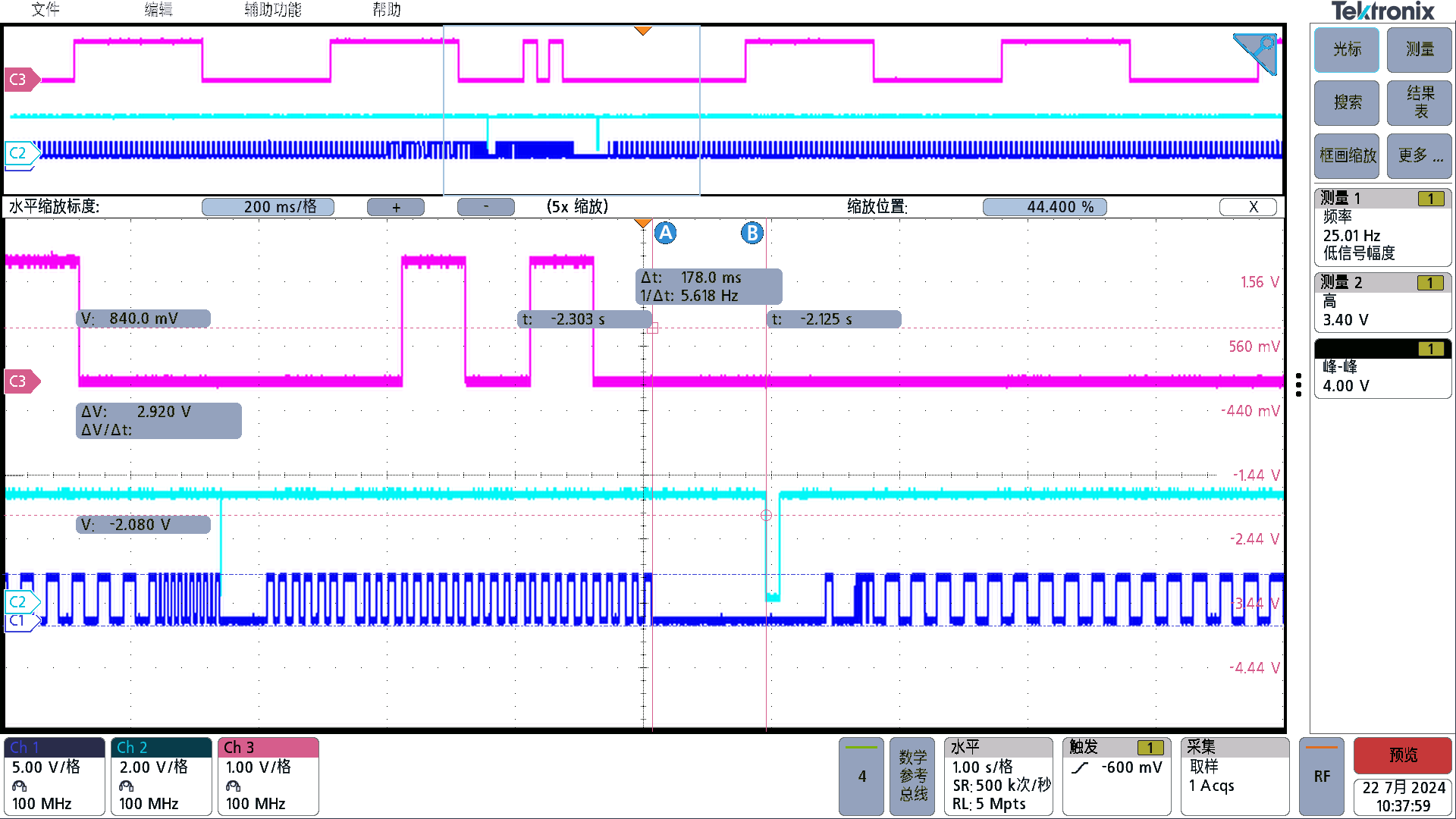The height and width of the screenshot is (819, 1456).
Task: Click the three-dot panel handle
Action: tap(1298, 385)
